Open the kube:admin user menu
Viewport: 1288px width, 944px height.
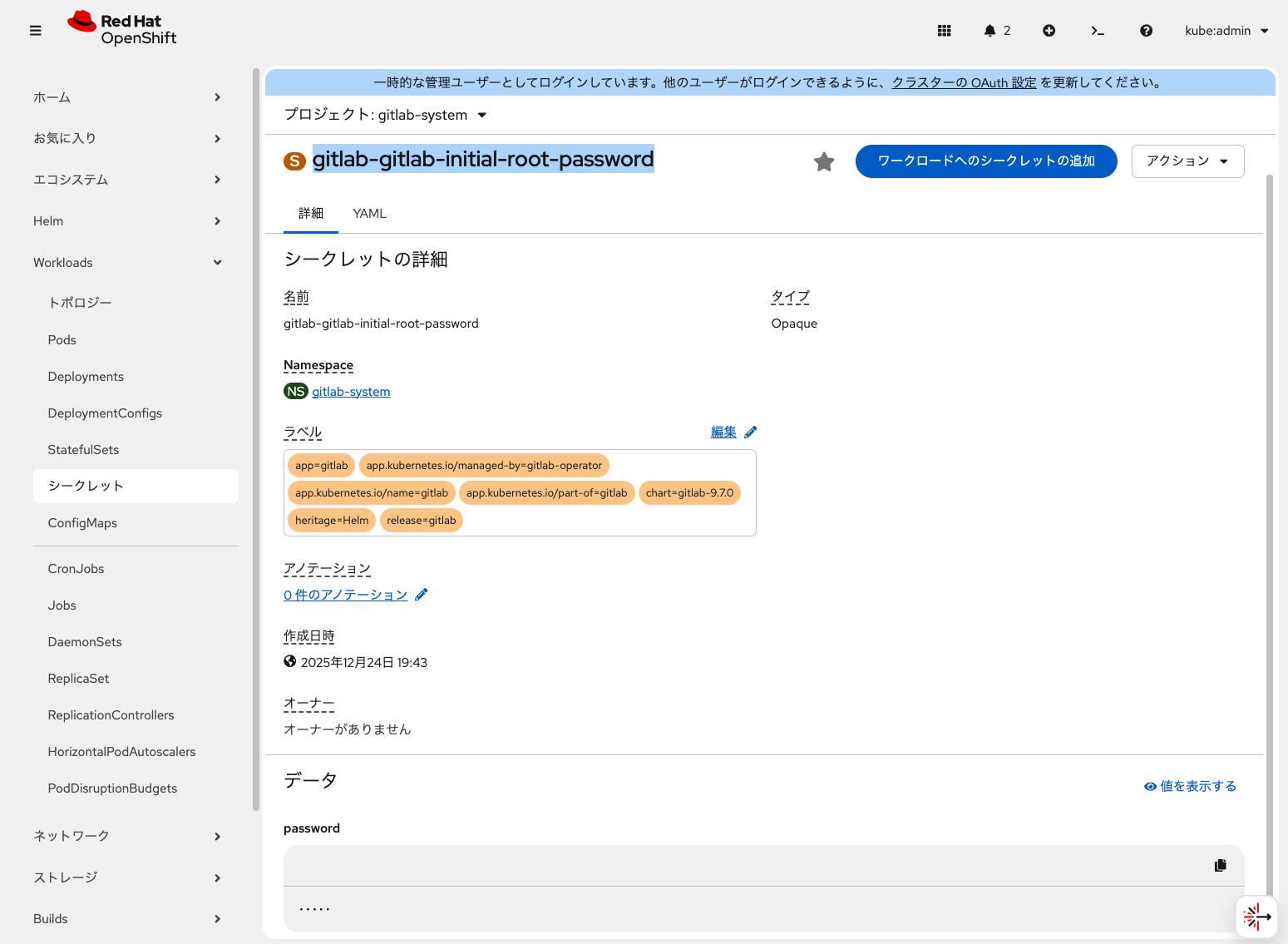1226,30
